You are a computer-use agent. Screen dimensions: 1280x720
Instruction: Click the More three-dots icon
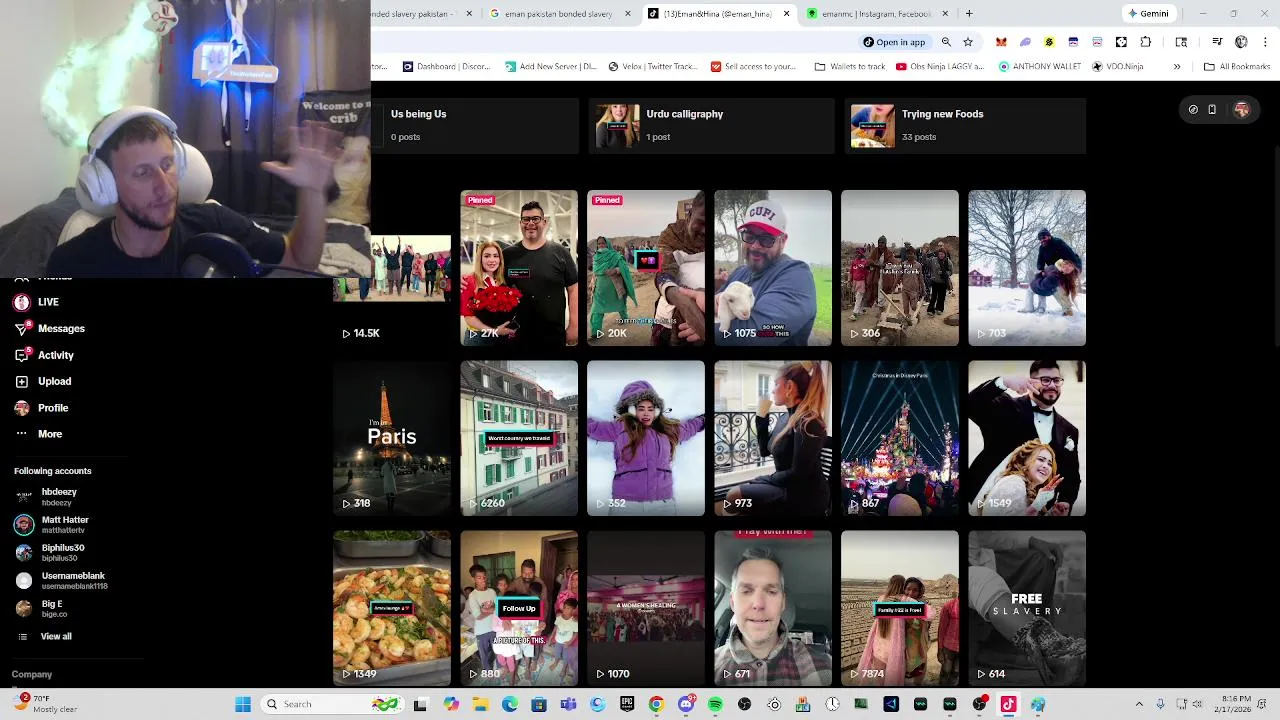(x=22, y=434)
